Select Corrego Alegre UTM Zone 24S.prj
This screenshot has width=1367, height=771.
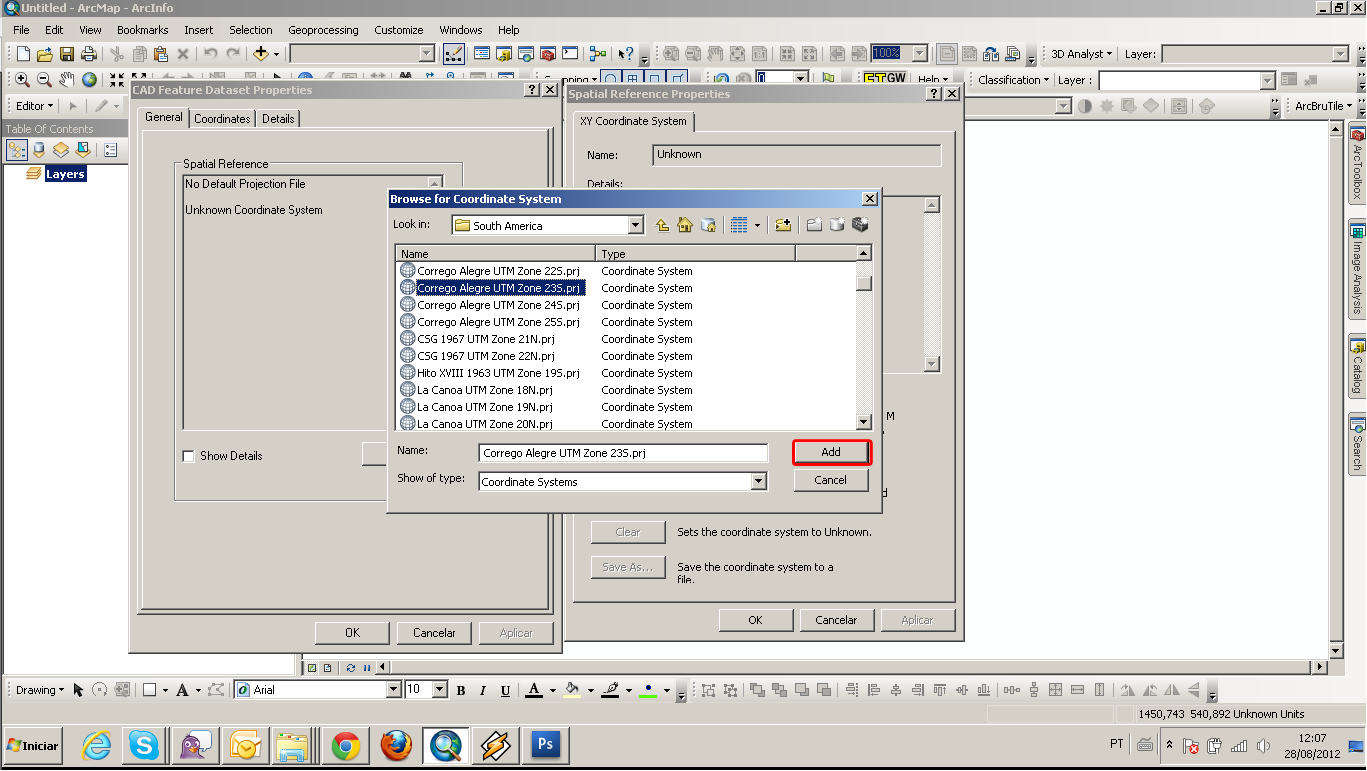click(x=498, y=305)
